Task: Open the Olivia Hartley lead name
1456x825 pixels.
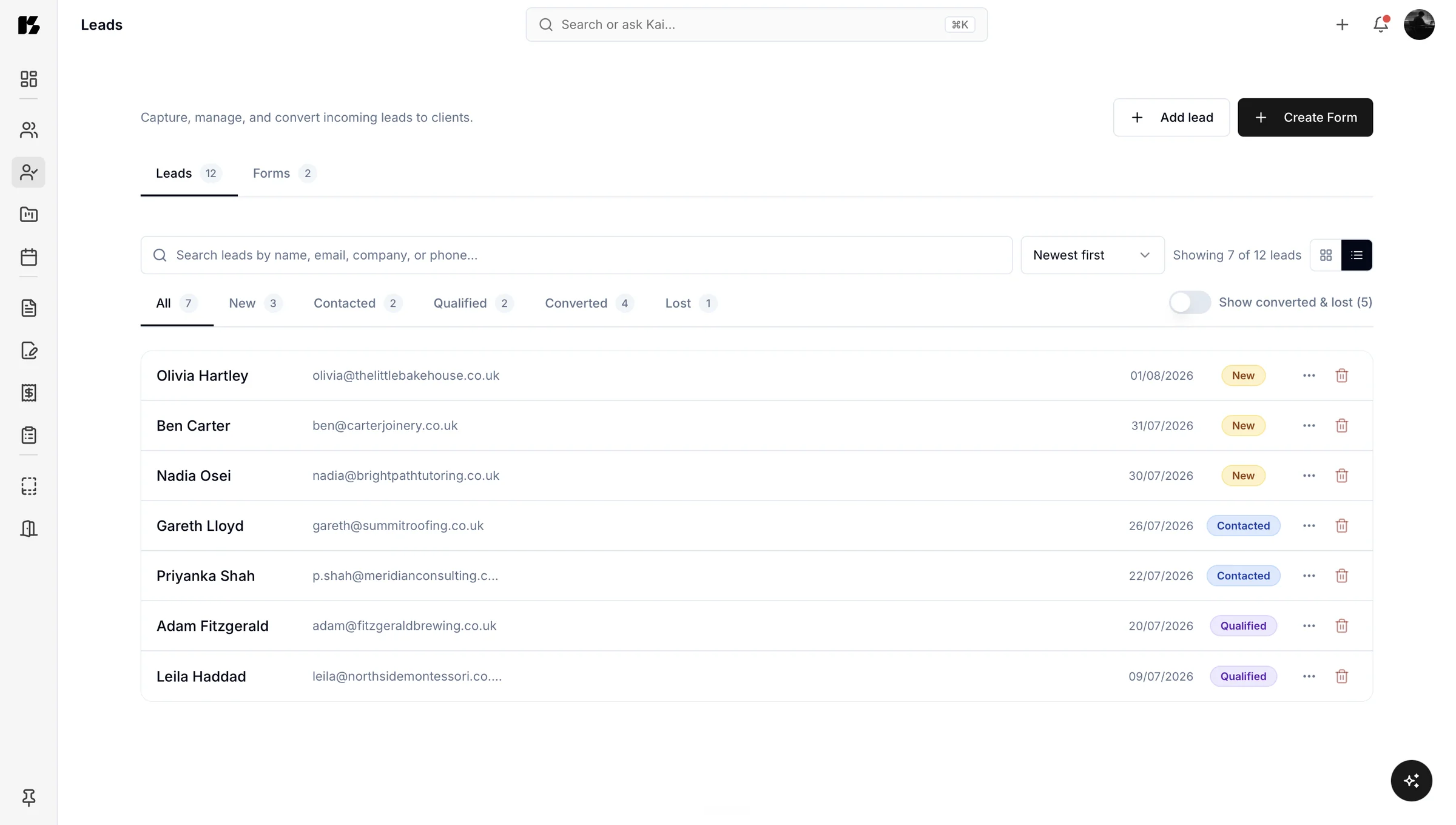Action: coord(202,375)
